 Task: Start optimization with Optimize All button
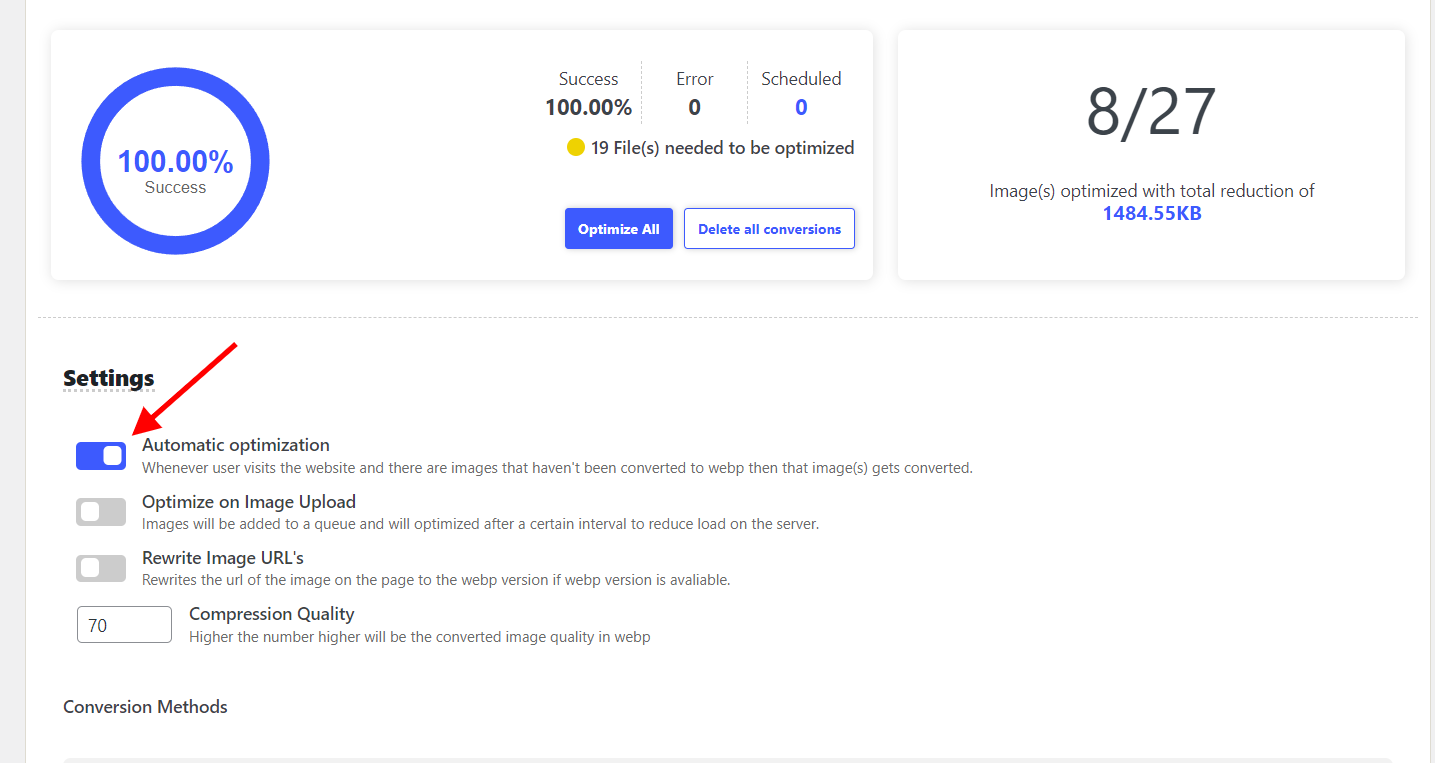point(619,229)
